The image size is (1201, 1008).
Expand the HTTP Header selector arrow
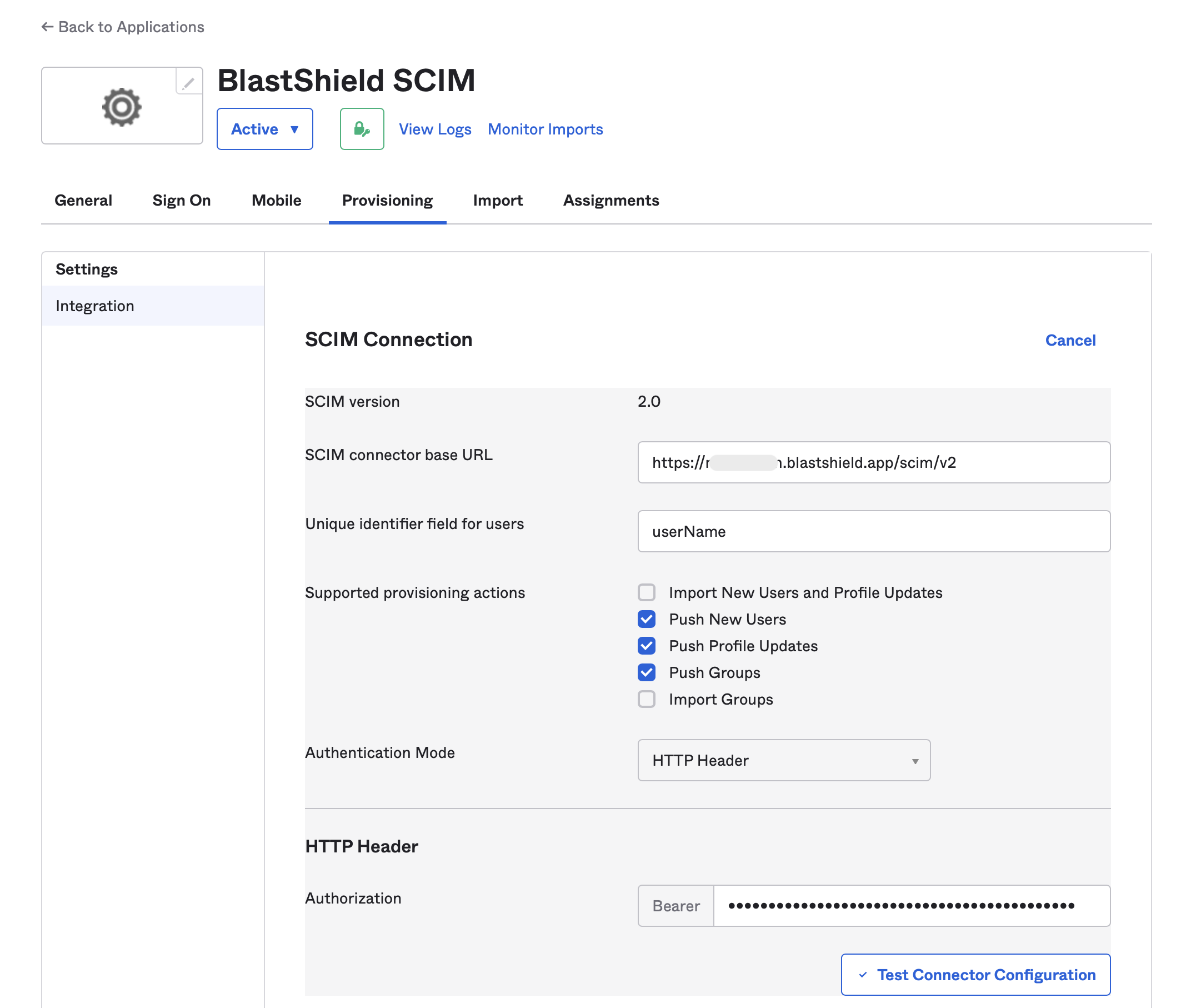pos(915,760)
